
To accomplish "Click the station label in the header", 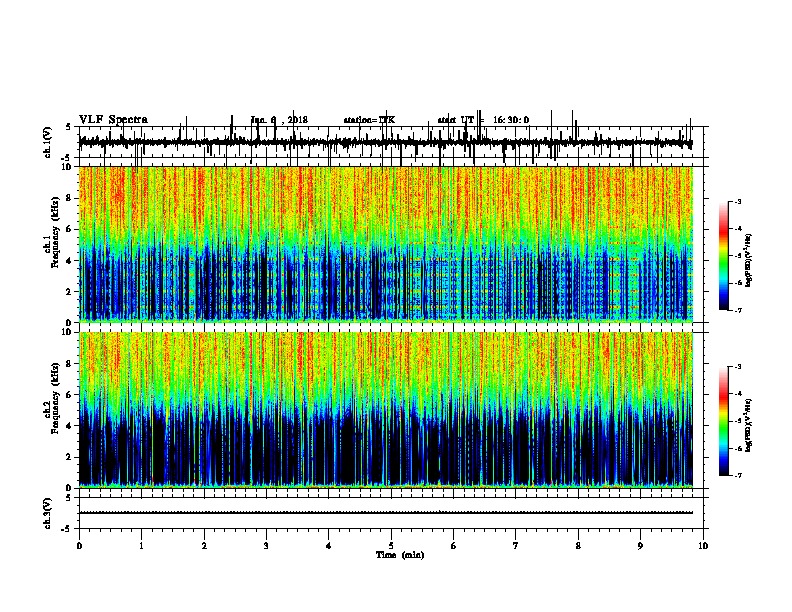I will point(369,120).
